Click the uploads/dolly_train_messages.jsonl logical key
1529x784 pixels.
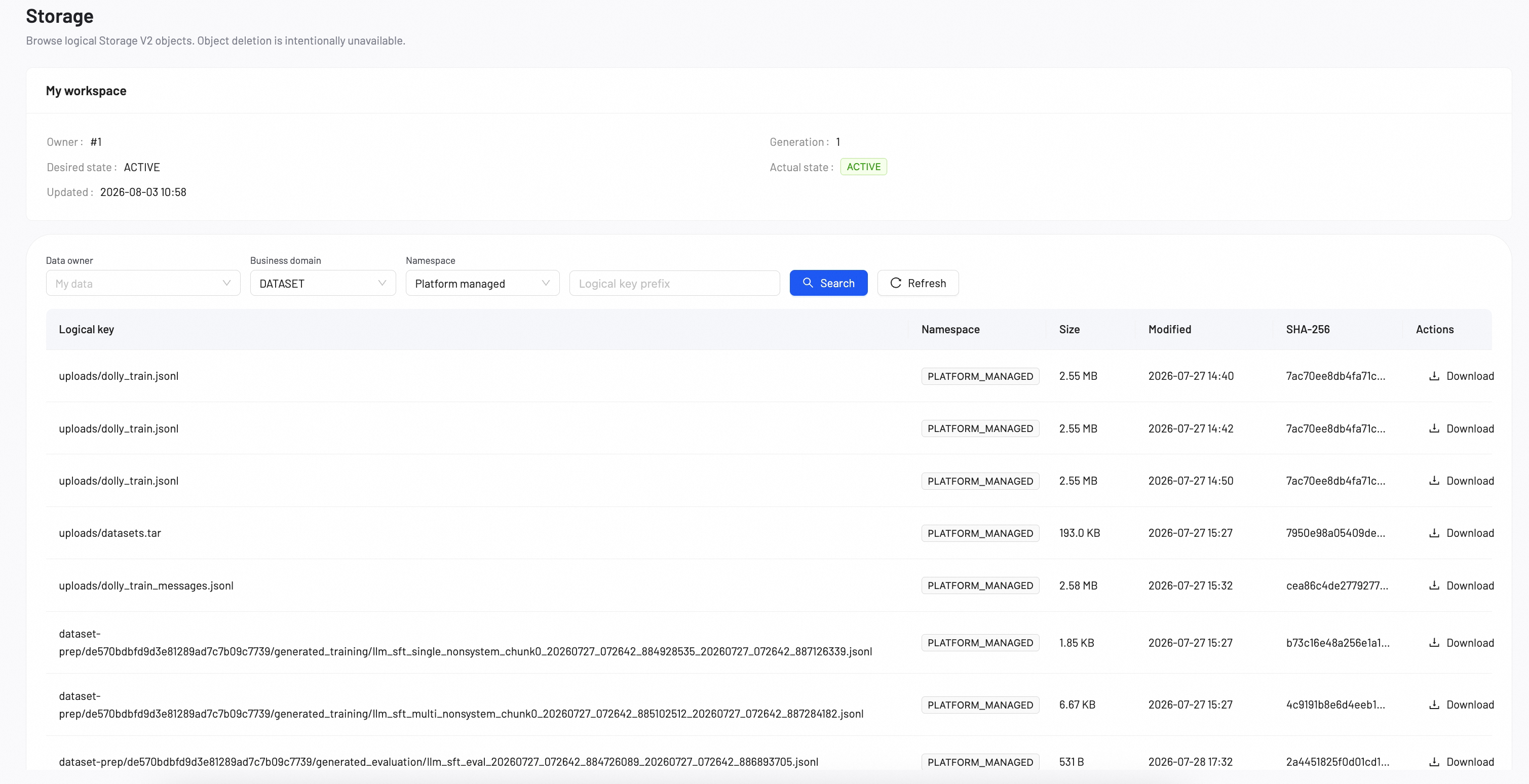146,586
